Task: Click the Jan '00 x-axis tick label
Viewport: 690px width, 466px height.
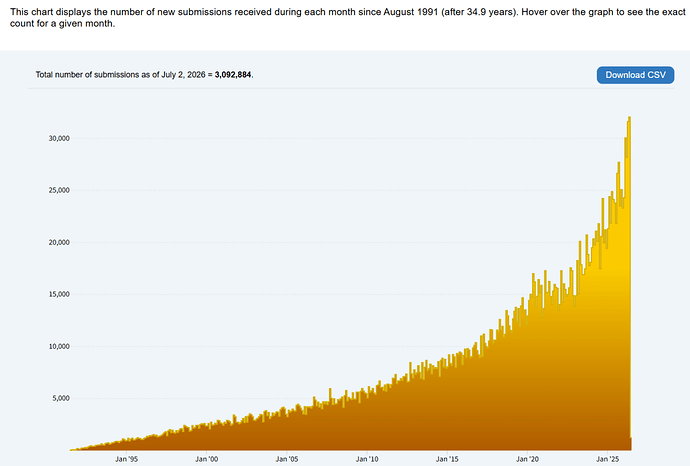Action: point(206,459)
